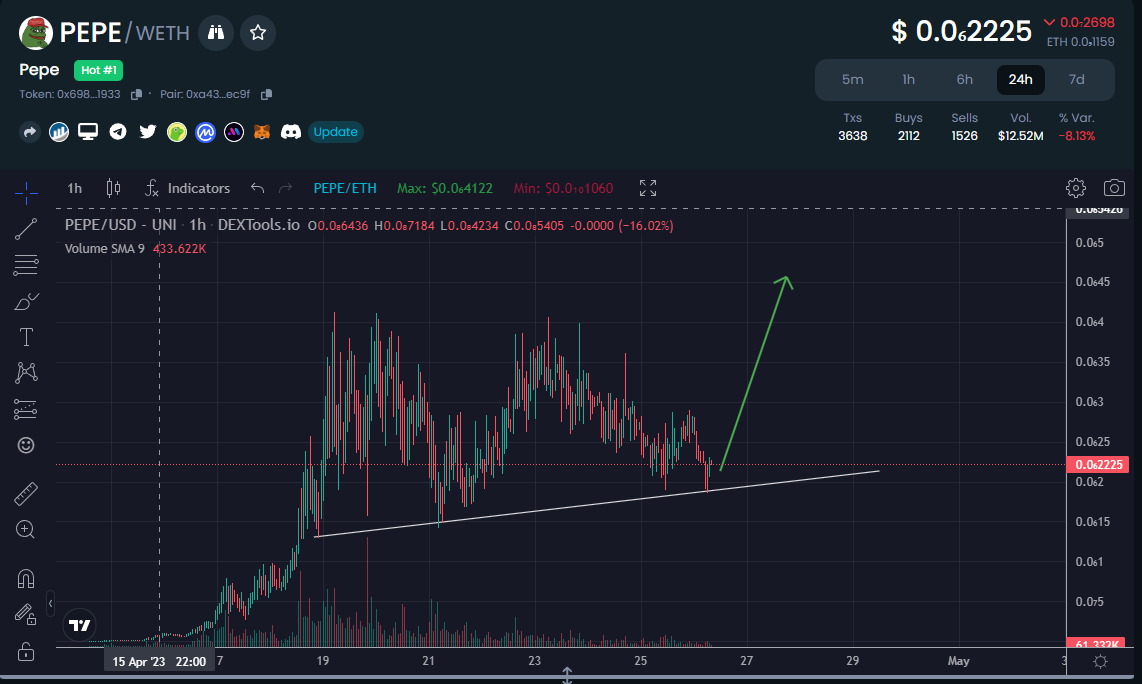Click the current price label 0.0₆2225 on axis
Image resolution: width=1142 pixels, height=684 pixels.
pyautogui.click(x=1098, y=465)
